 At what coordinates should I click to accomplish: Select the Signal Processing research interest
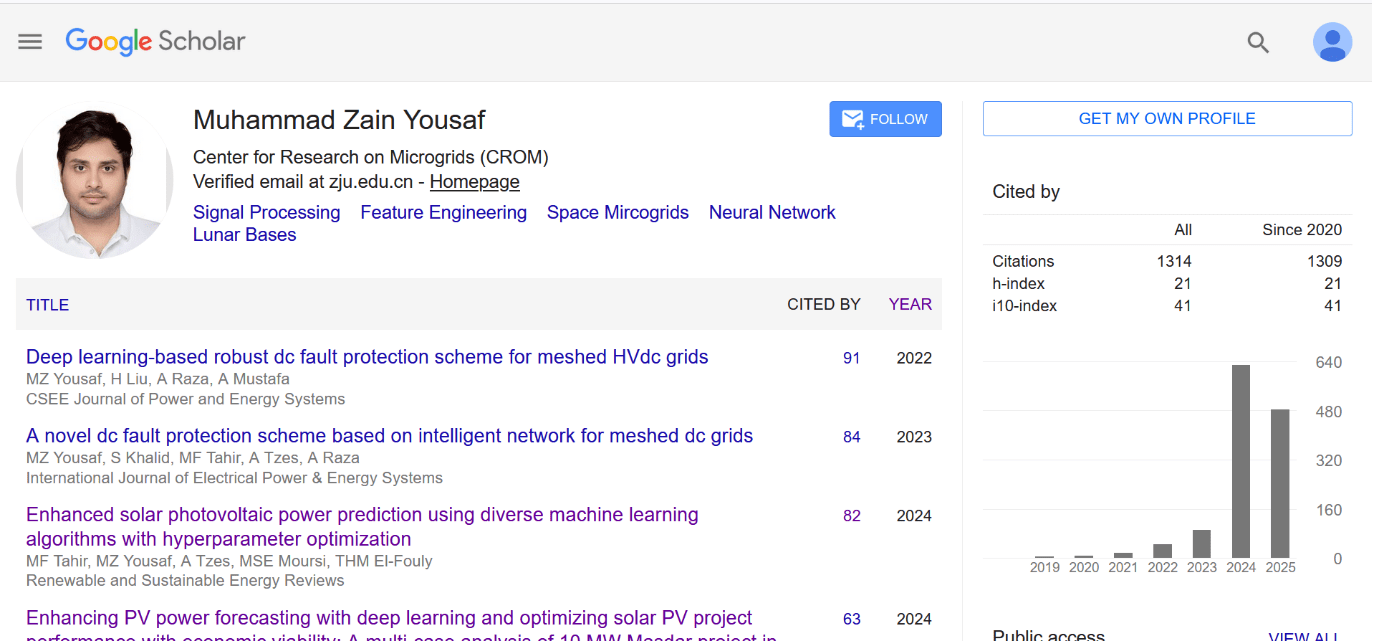point(266,212)
